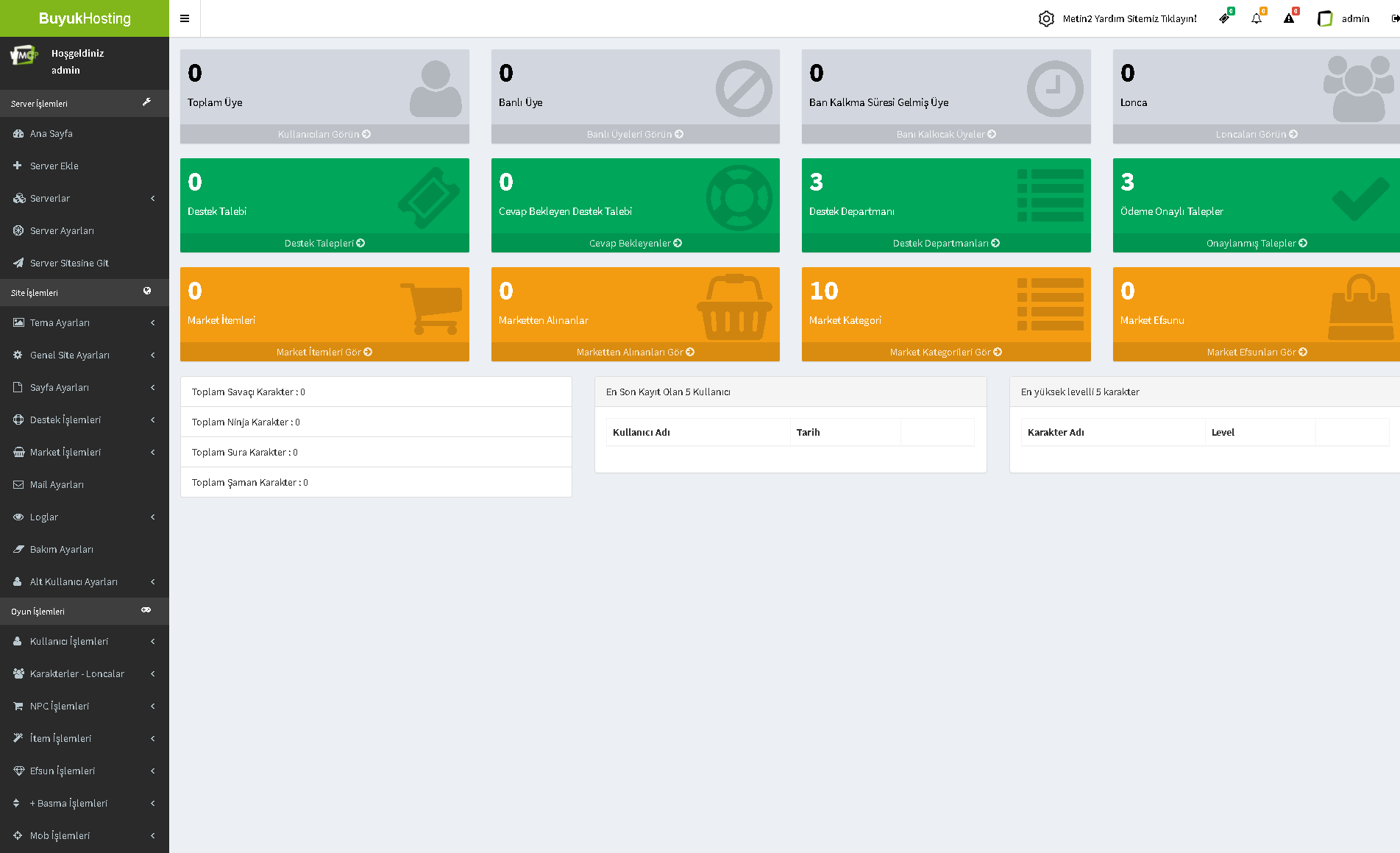Toggle the sidebar with the hamburger icon
This screenshot has height=853, width=1400.
point(185,18)
